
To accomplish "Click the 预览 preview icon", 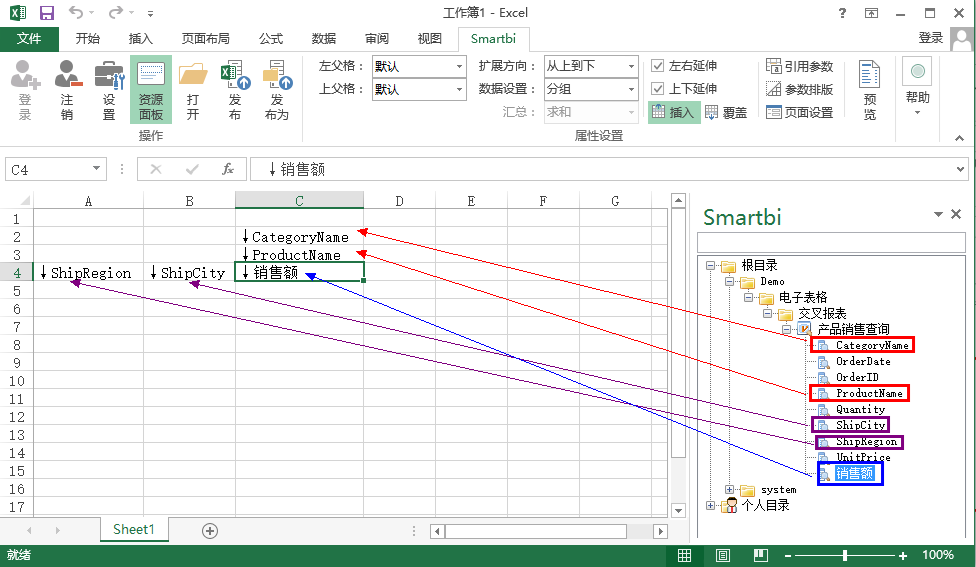I will tap(870, 90).
